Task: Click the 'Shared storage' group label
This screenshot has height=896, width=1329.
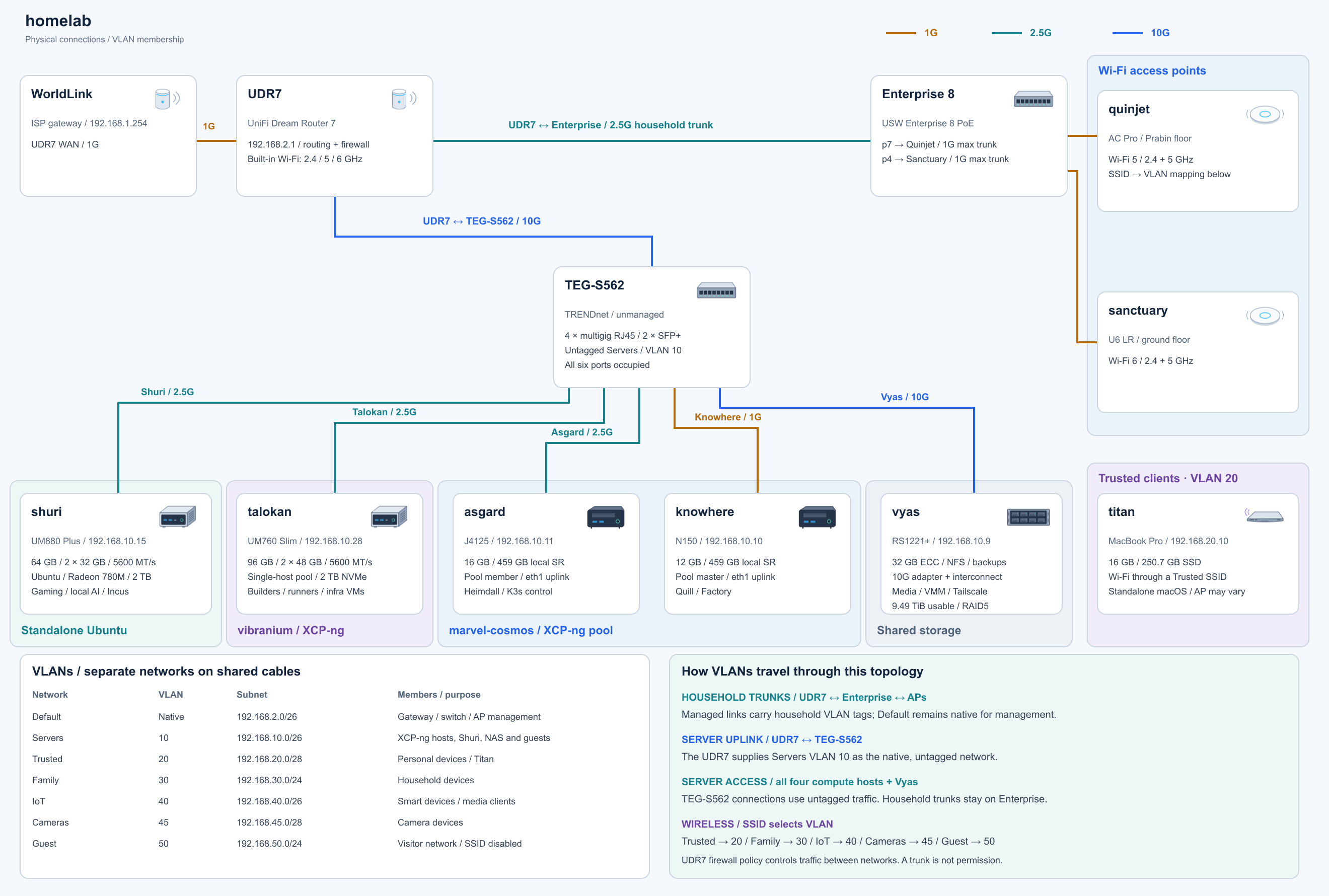Action: tap(919, 630)
